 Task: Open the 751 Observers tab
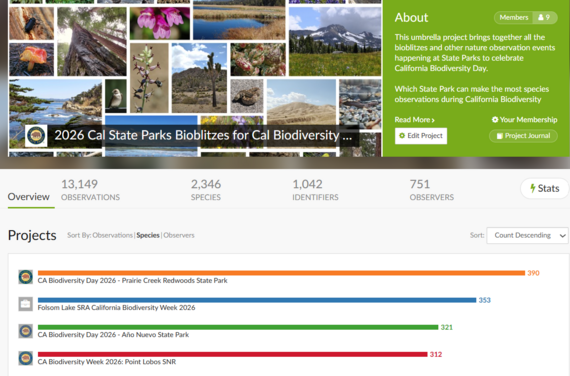tap(431, 190)
